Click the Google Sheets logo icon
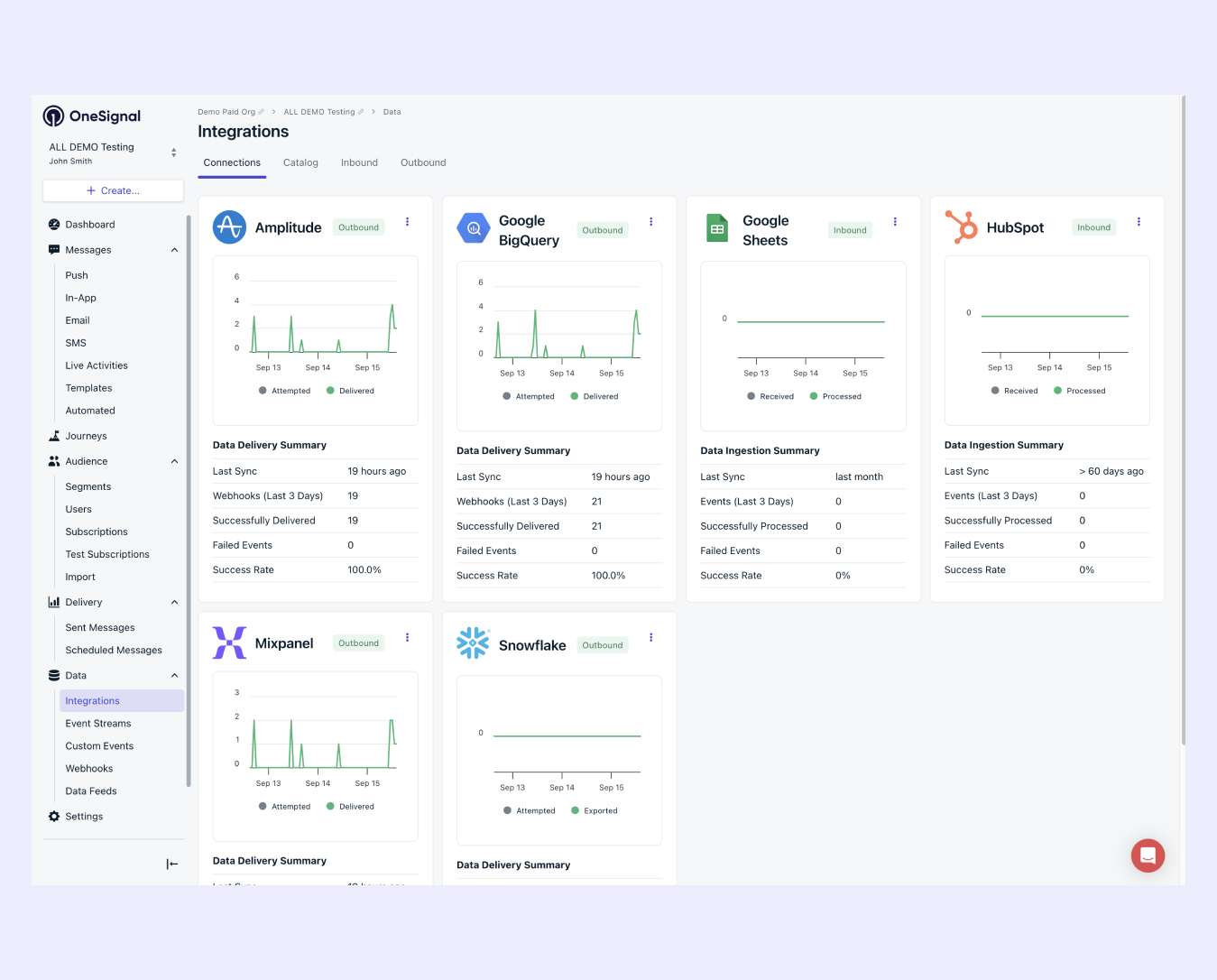The width and height of the screenshot is (1217, 980). click(717, 229)
